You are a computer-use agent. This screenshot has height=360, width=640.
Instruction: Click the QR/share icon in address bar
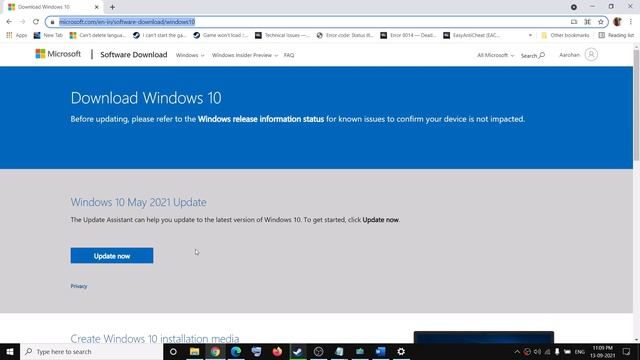[587, 22]
